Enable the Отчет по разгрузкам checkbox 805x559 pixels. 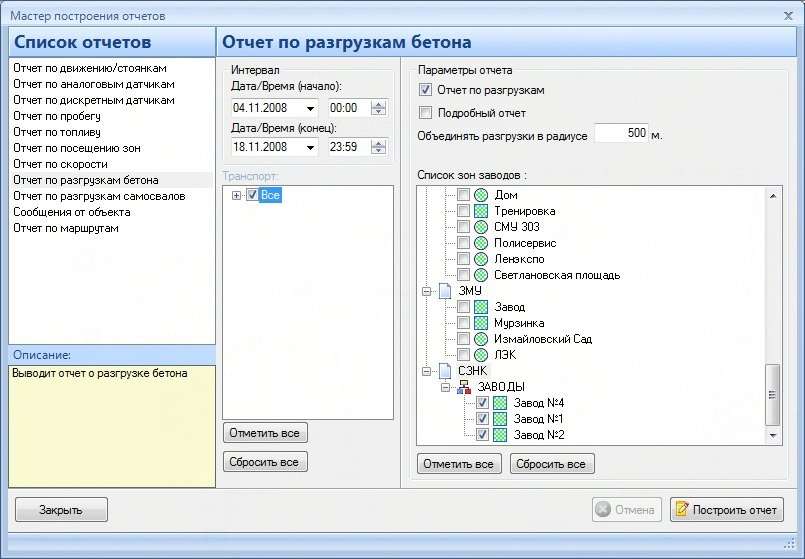coord(425,90)
